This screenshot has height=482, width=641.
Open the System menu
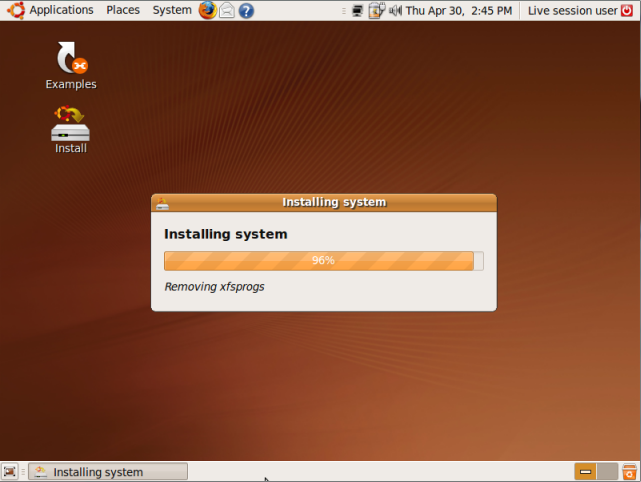point(172,10)
